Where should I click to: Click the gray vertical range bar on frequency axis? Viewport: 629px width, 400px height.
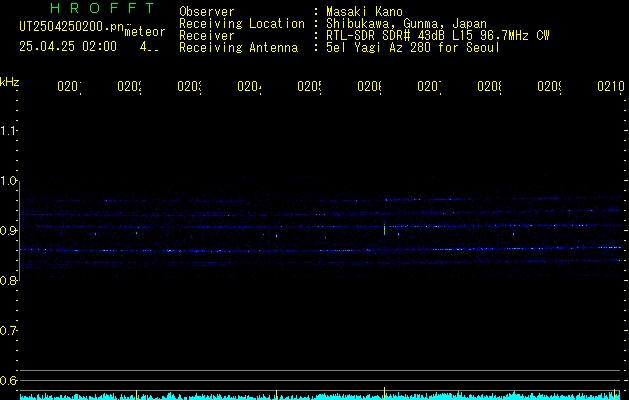[x=19, y=231]
